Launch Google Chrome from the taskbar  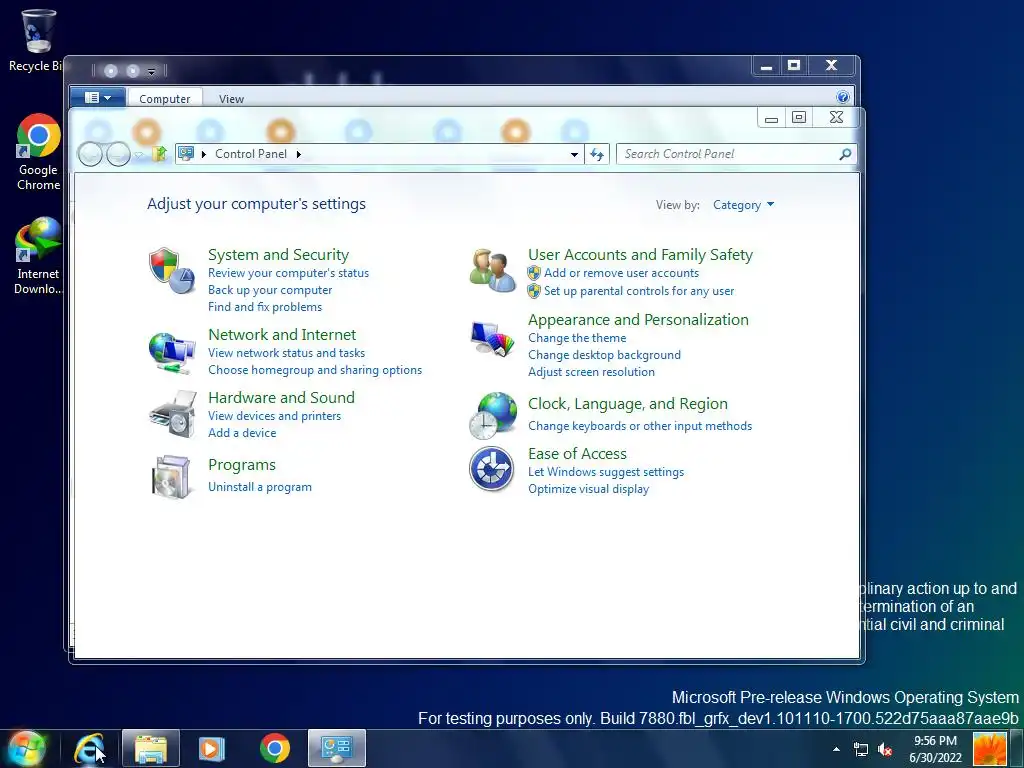point(275,748)
